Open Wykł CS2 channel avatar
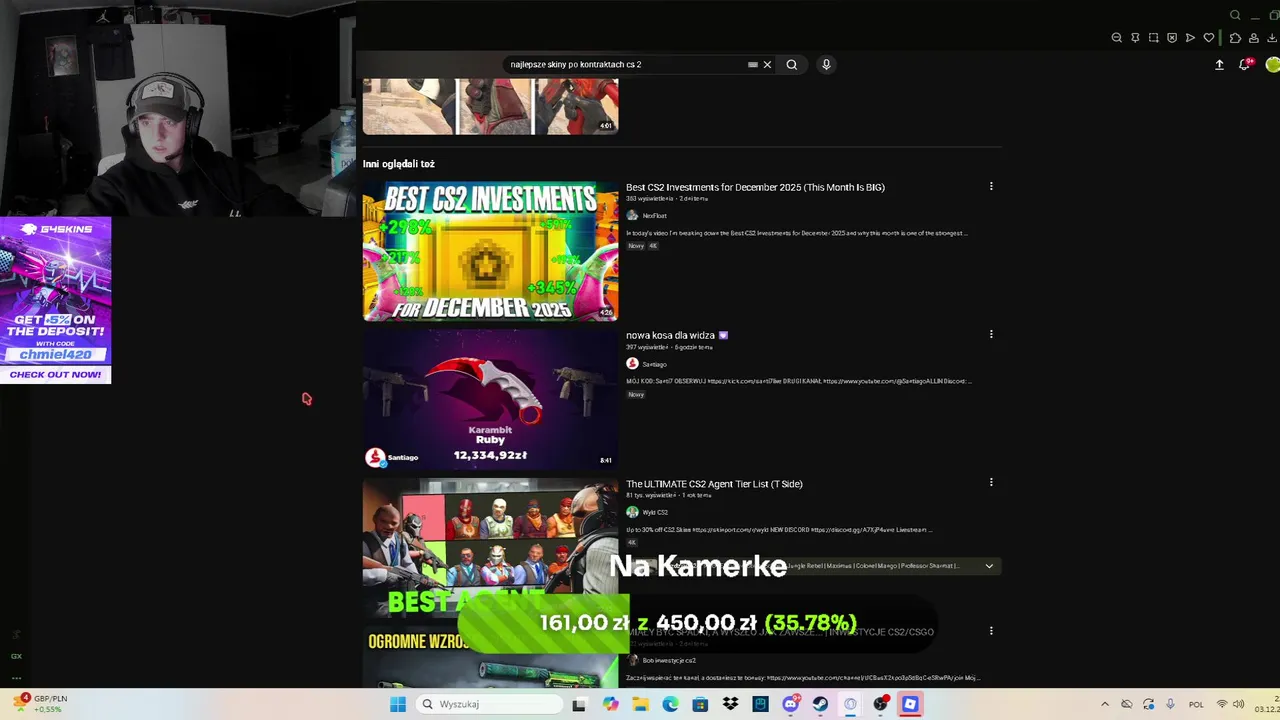This screenshot has width=1280, height=720. [632, 512]
